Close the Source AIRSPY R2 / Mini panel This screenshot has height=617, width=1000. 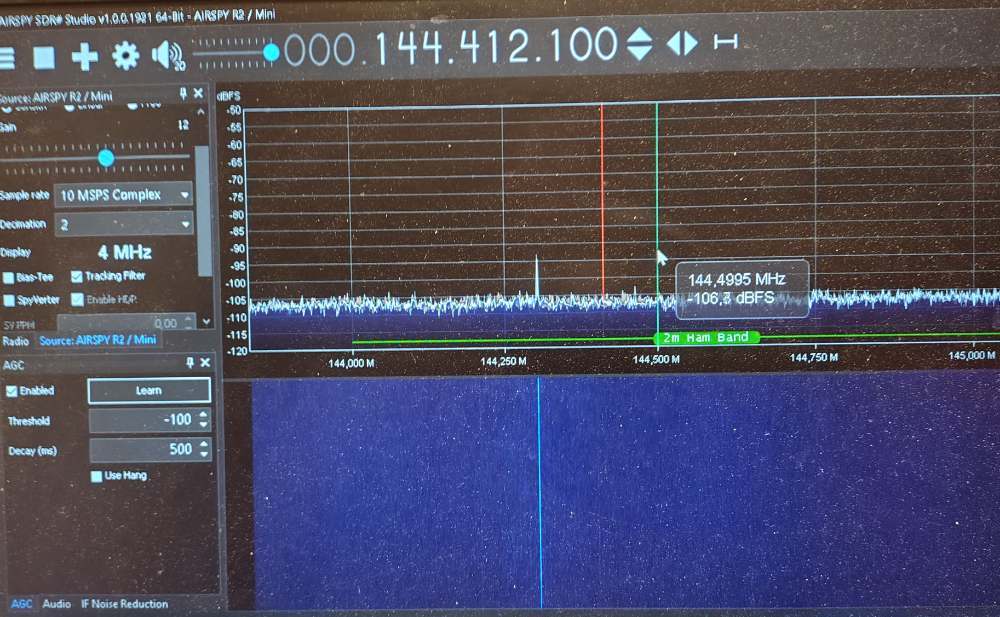pyautogui.click(x=199, y=93)
